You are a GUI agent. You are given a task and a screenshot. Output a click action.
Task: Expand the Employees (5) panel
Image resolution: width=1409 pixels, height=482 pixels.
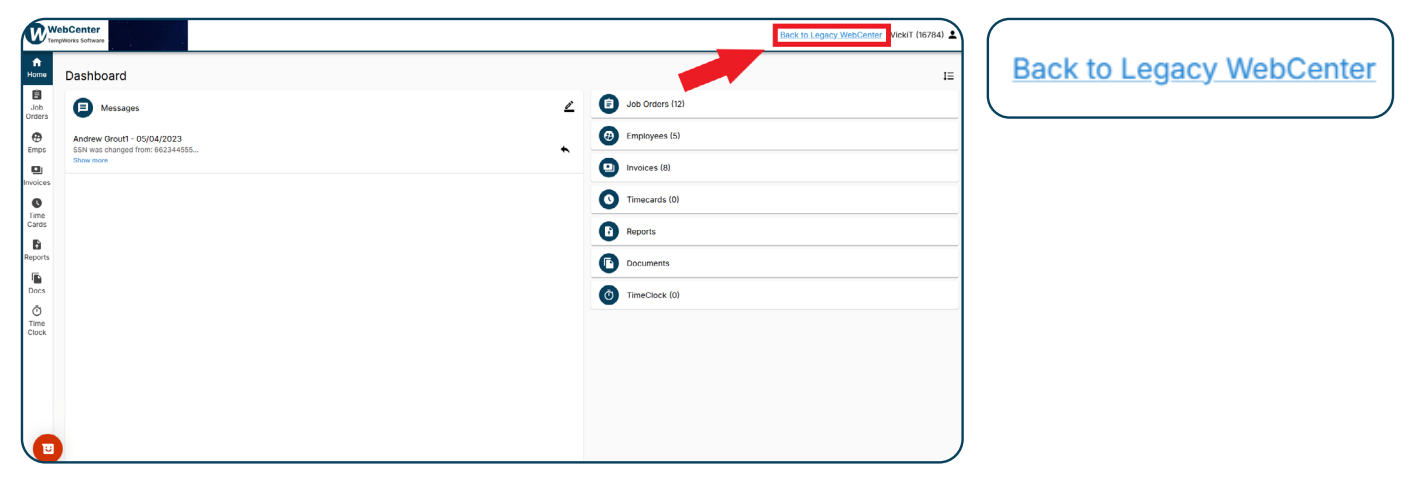pos(775,136)
